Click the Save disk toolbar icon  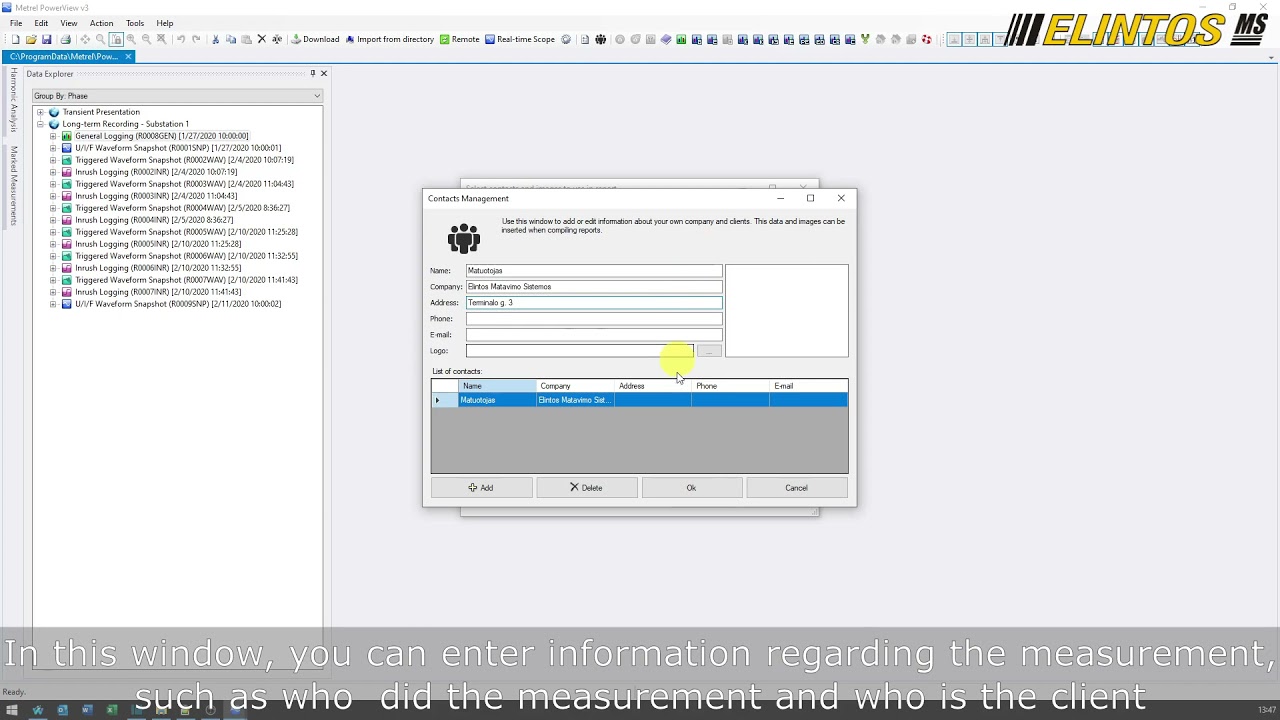pos(46,39)
